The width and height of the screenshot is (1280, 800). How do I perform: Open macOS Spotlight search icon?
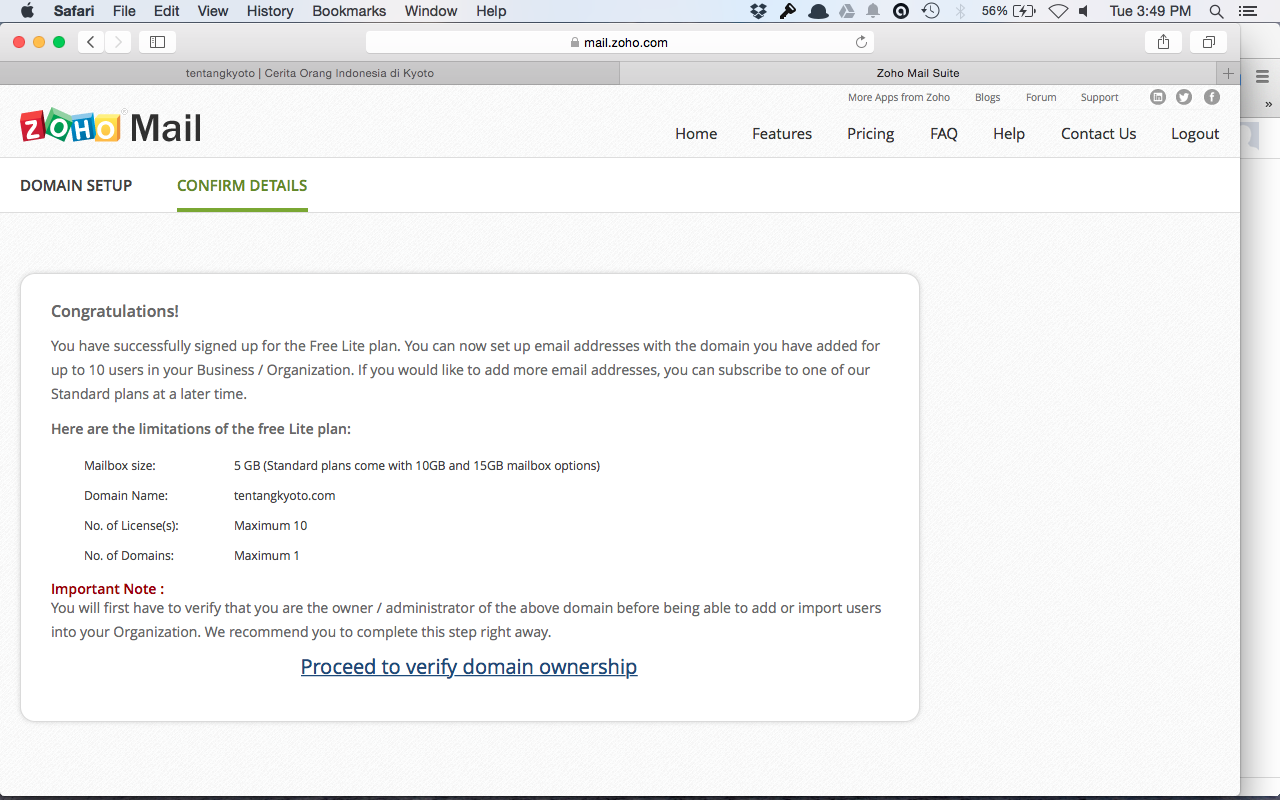[x=1216, y=11]
